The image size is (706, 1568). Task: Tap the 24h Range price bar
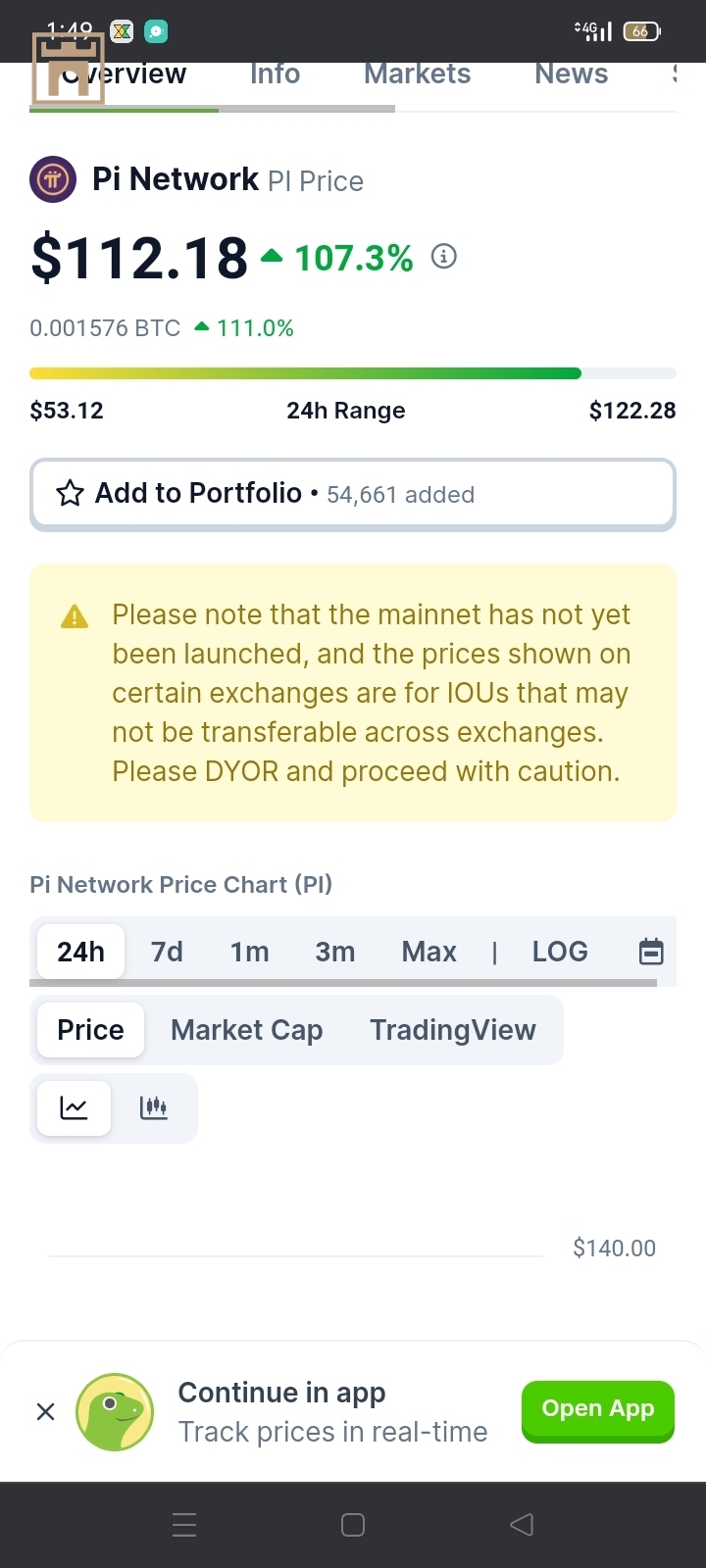[x=353, y=373]
